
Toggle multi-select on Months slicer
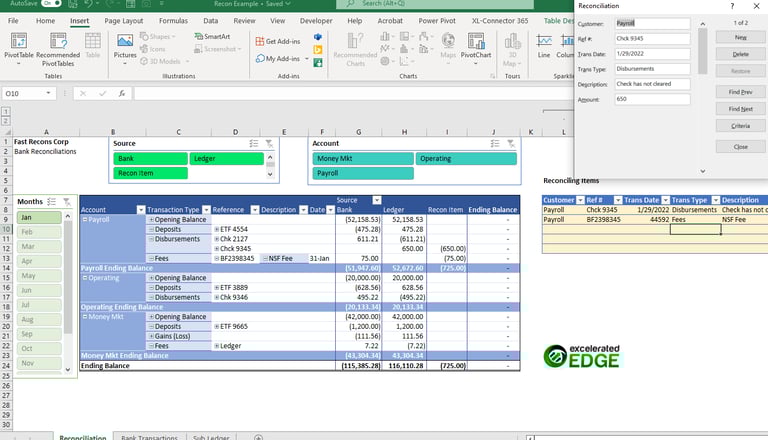tap(51, 201)
